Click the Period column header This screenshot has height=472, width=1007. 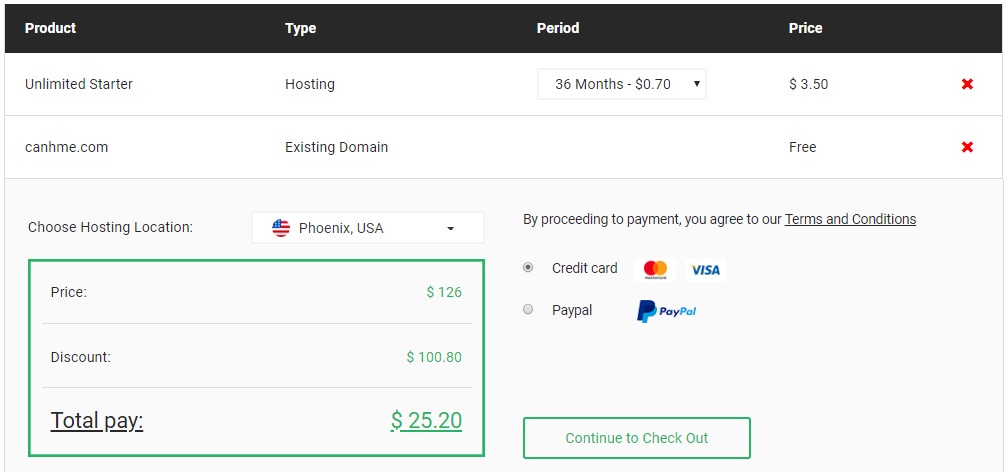click(x=558, y=28)
